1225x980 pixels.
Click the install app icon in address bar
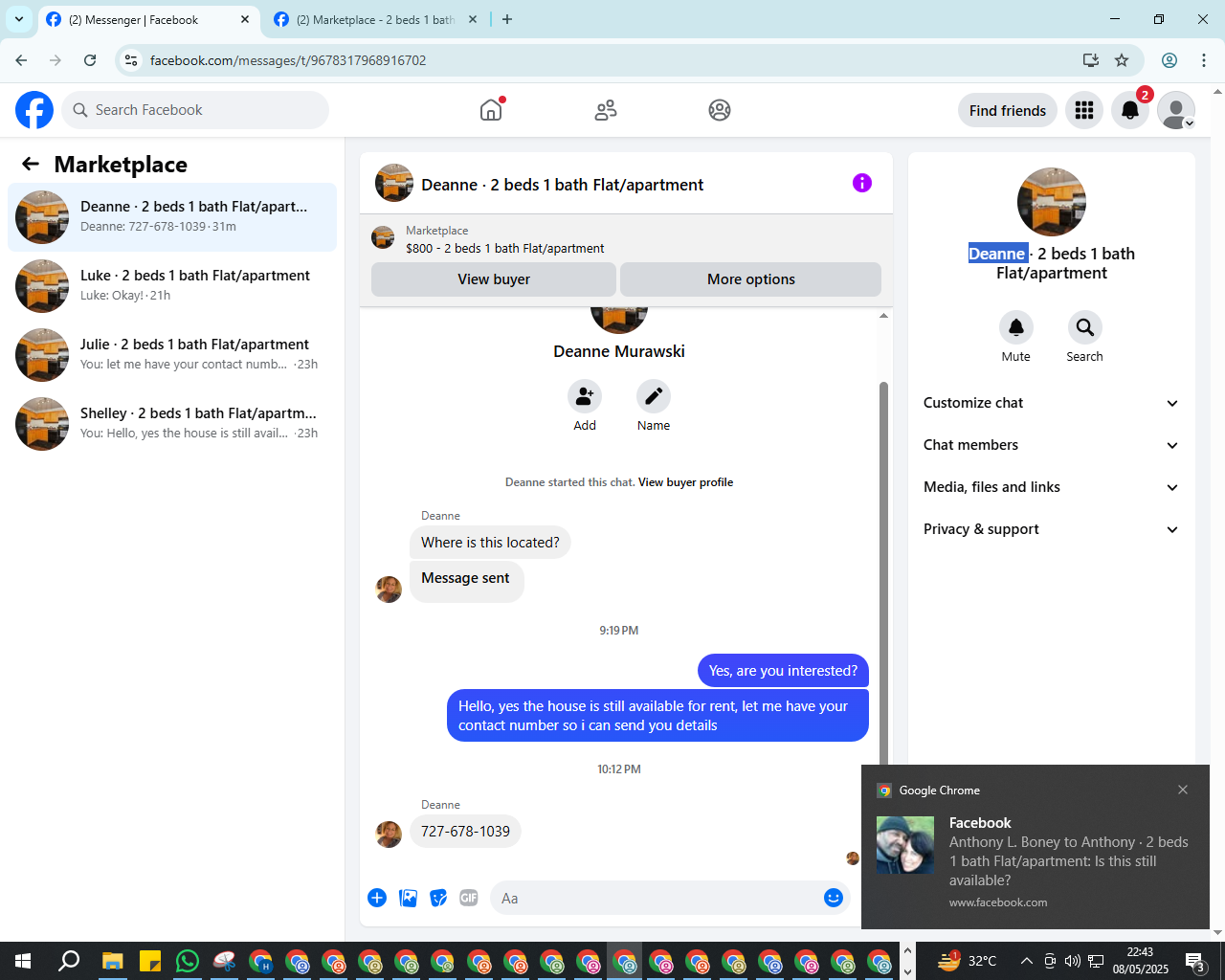1091,60
